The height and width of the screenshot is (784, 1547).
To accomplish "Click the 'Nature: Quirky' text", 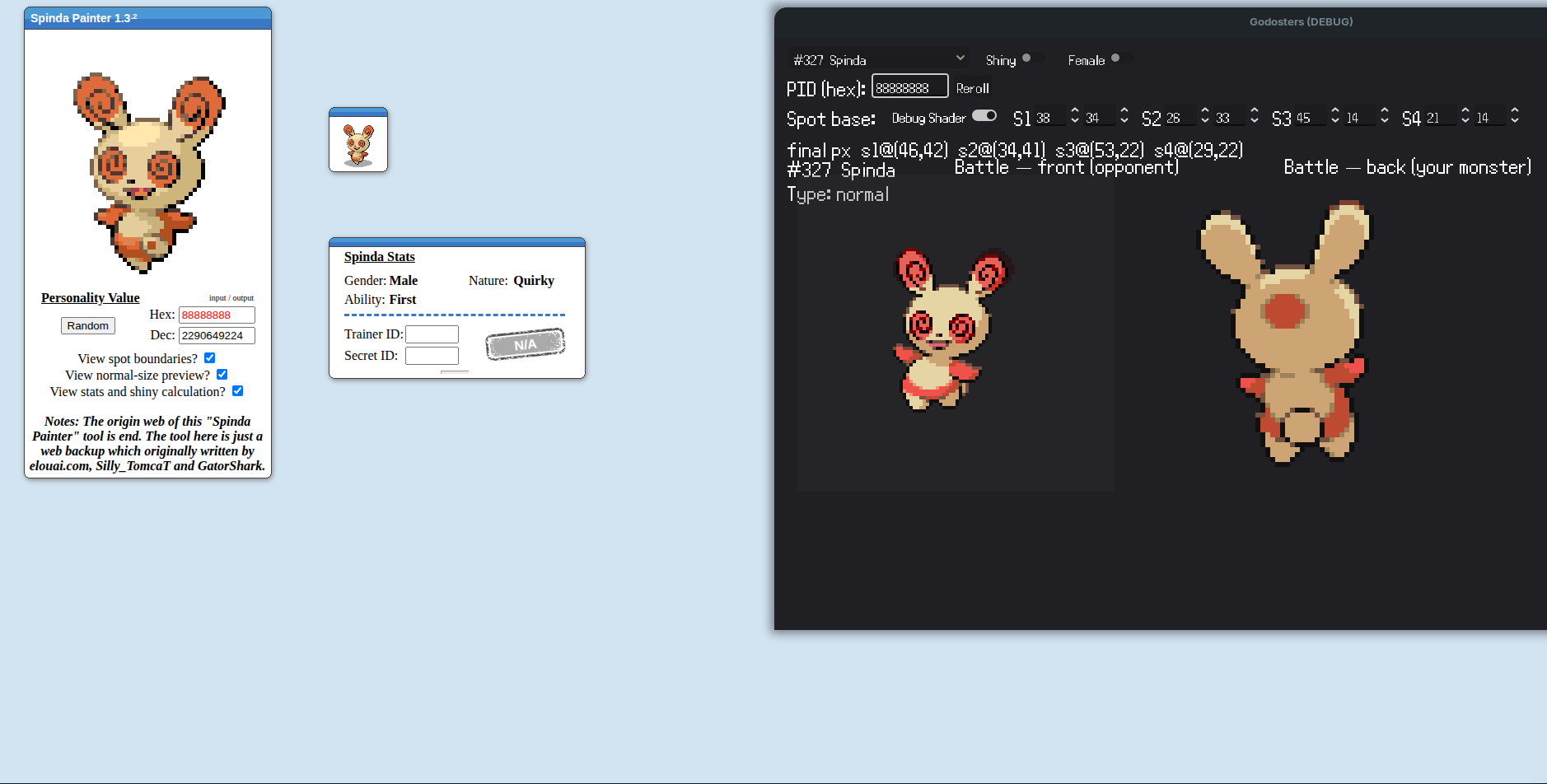I will coord(512,280).
